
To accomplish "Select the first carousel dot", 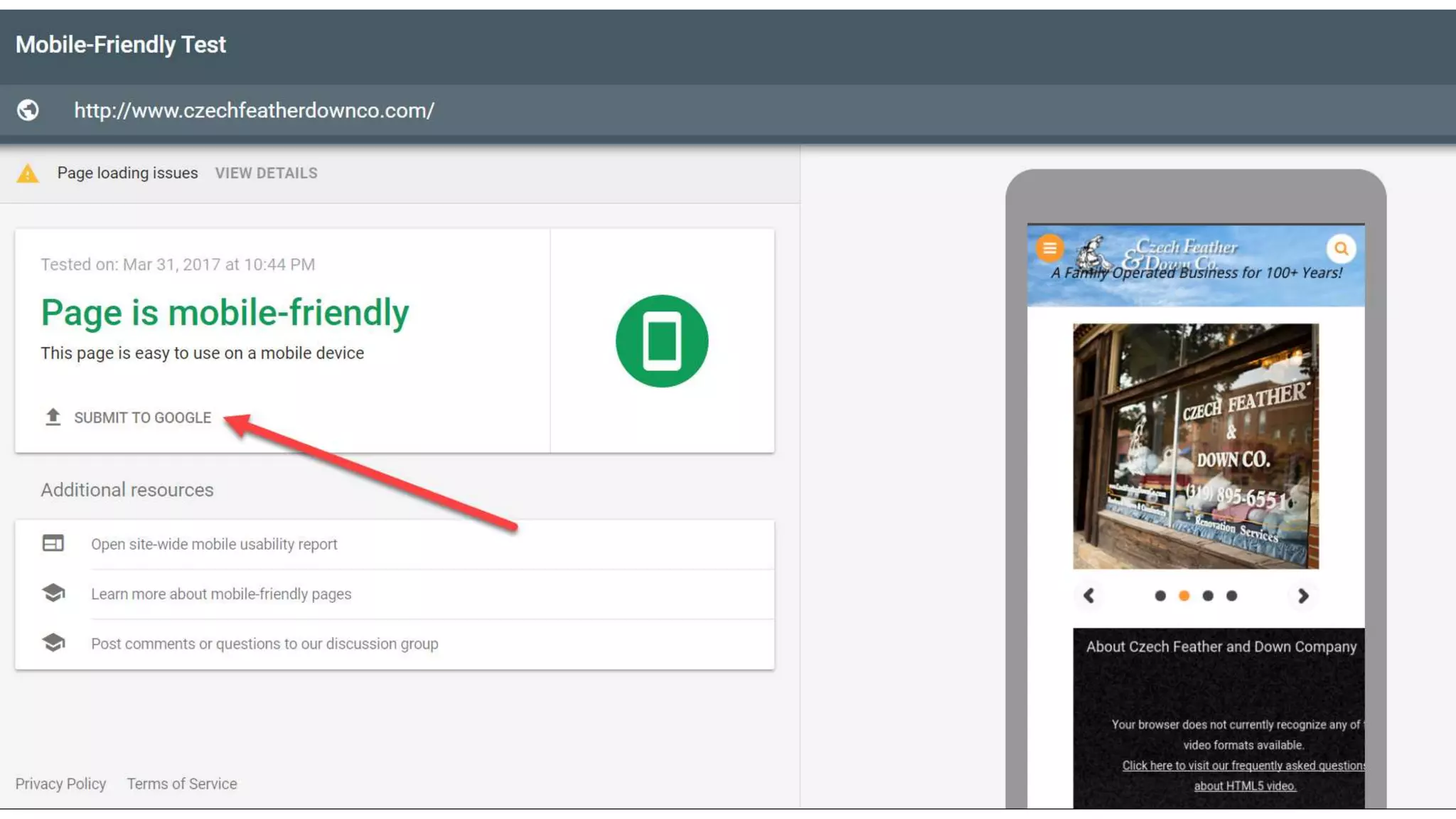I will [x=1160, y=596].
